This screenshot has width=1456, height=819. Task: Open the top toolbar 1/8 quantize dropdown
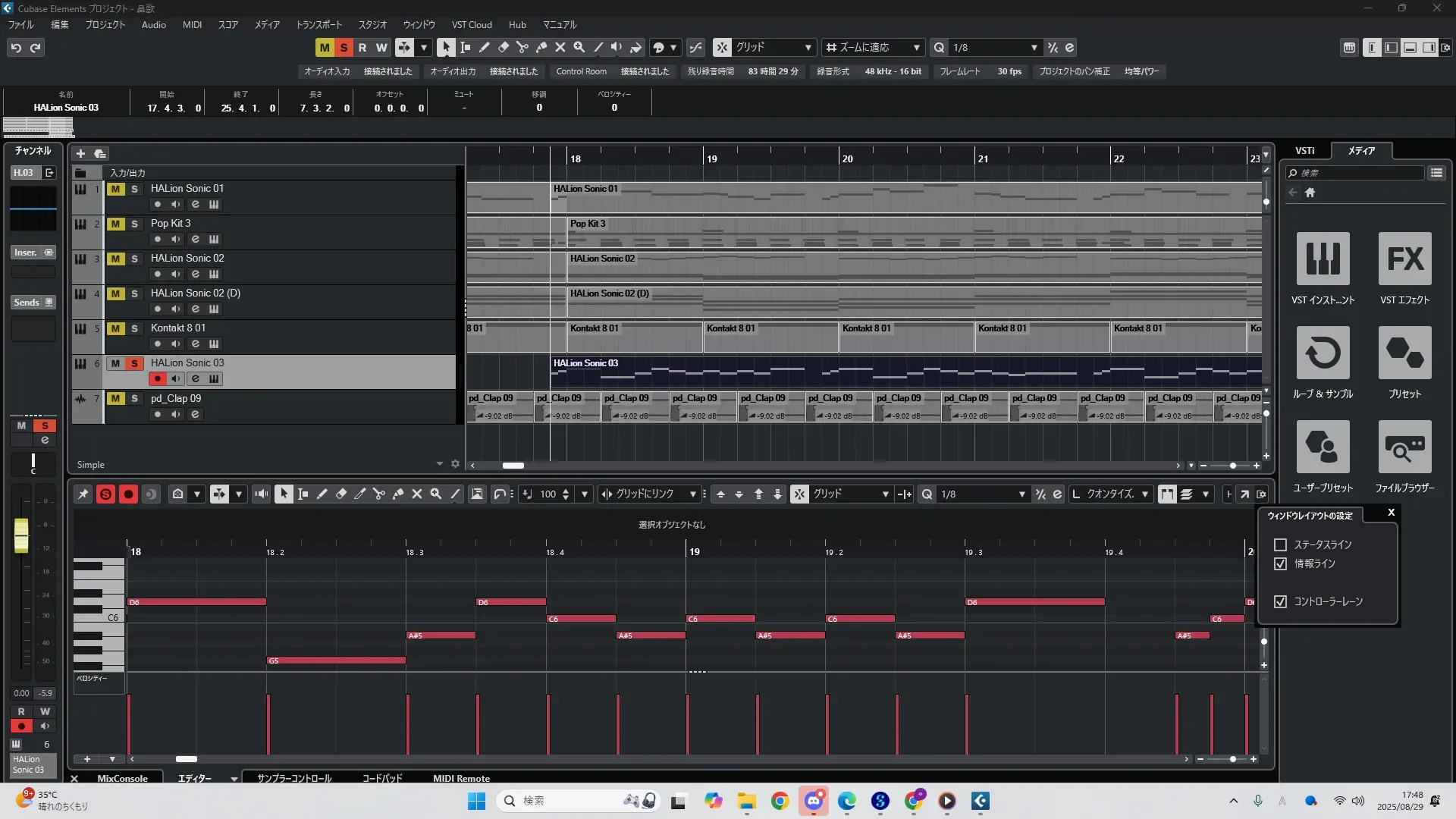1034,48
